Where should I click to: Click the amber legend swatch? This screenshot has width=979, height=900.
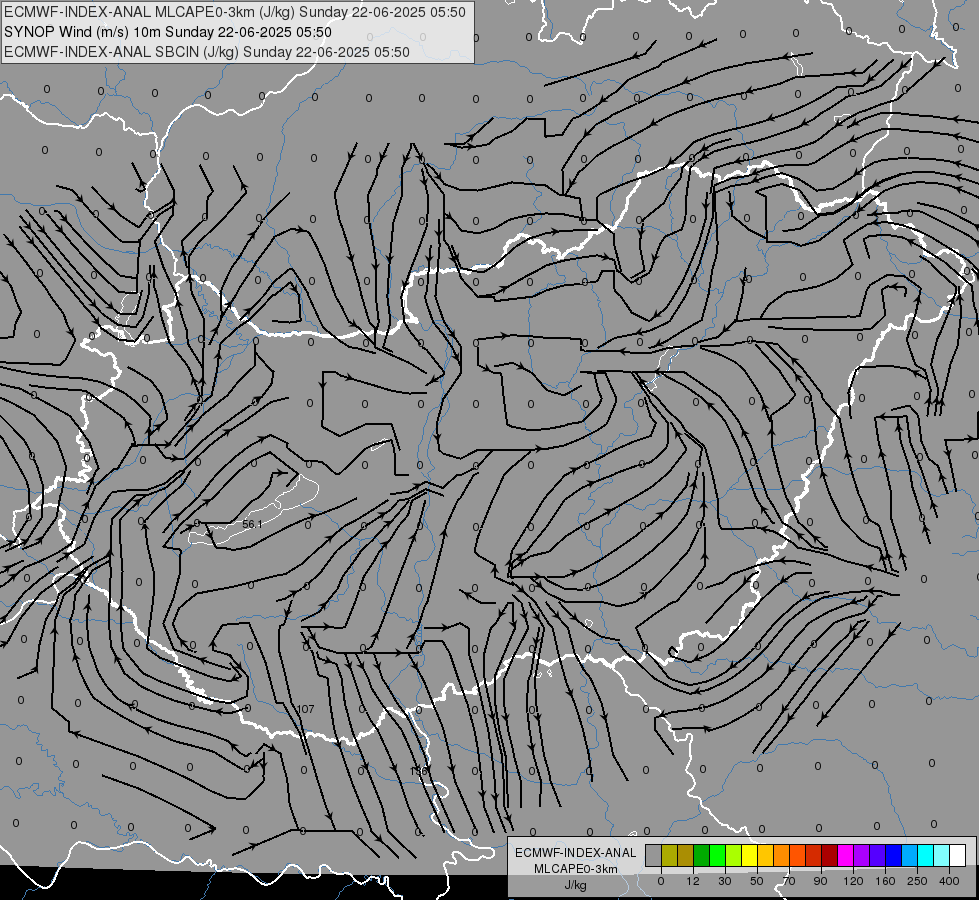pyautogui.click(x=765, y=855)
